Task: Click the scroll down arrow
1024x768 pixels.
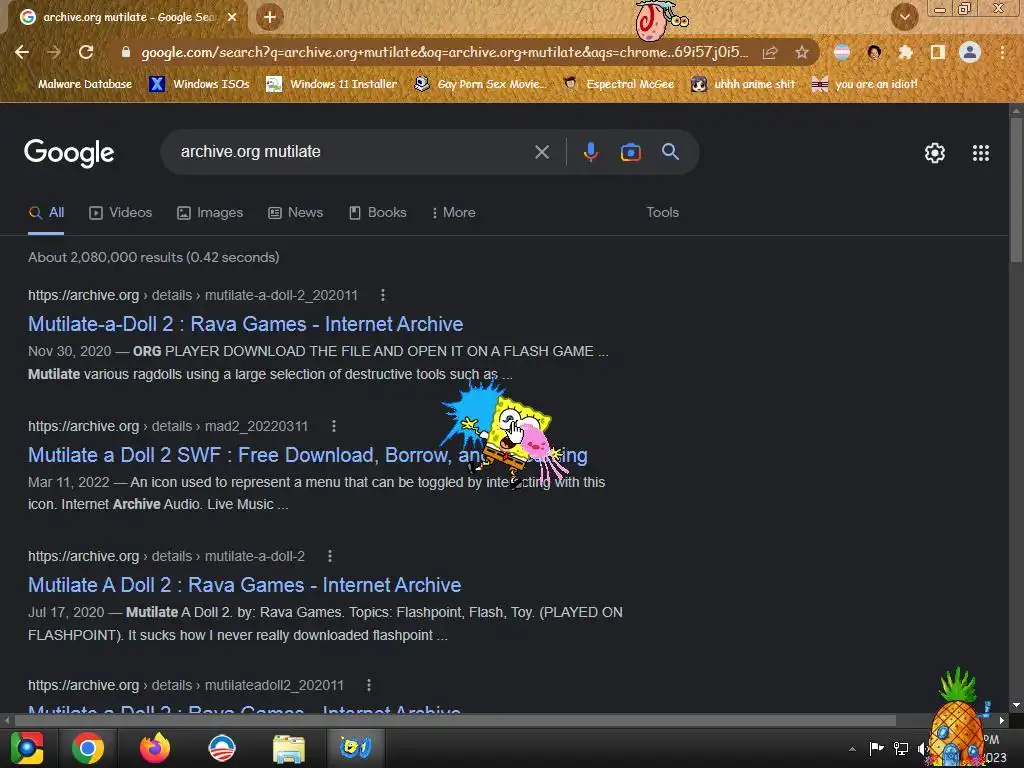Action: [x=1016, y=705]
